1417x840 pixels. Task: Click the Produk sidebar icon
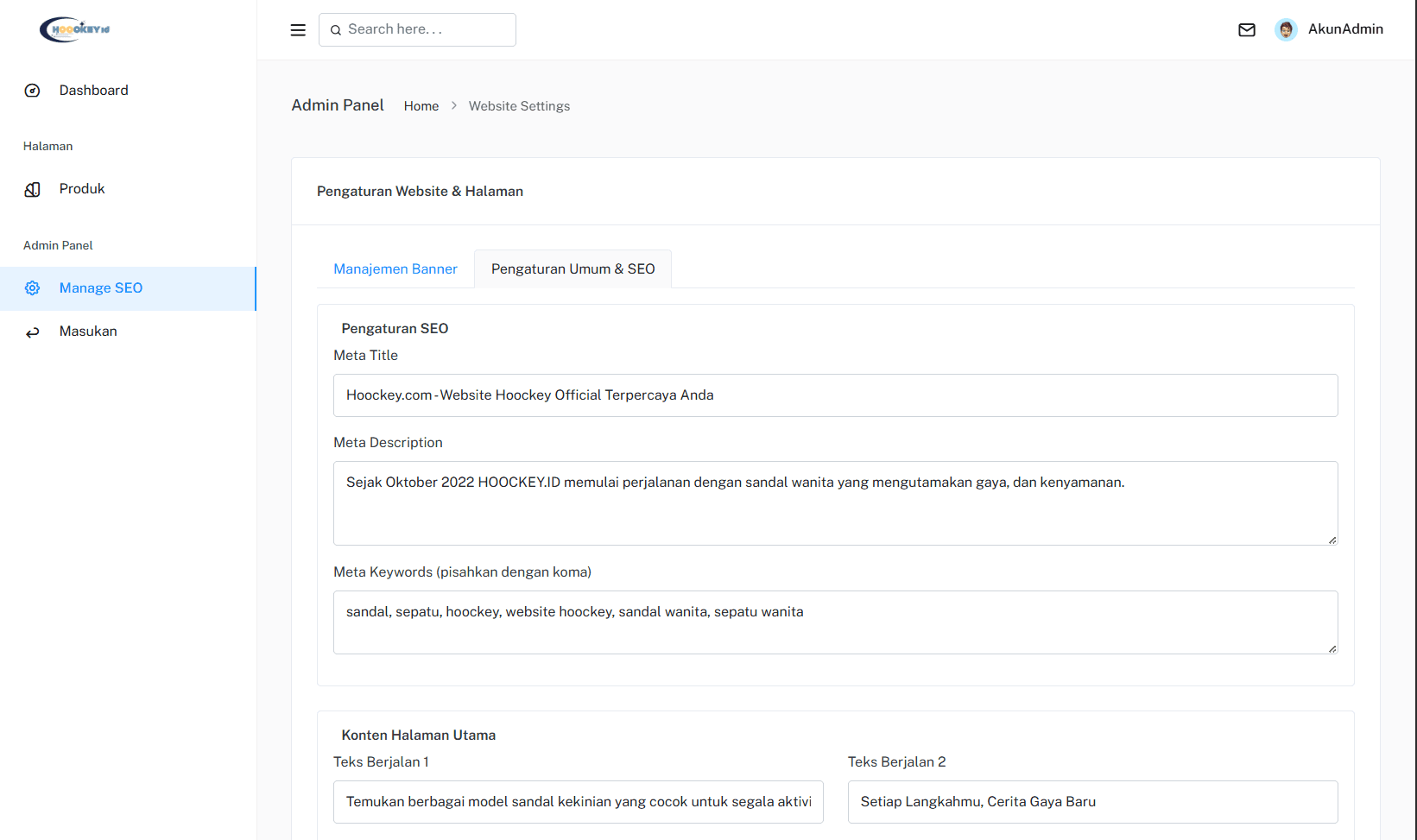(33, 189)
